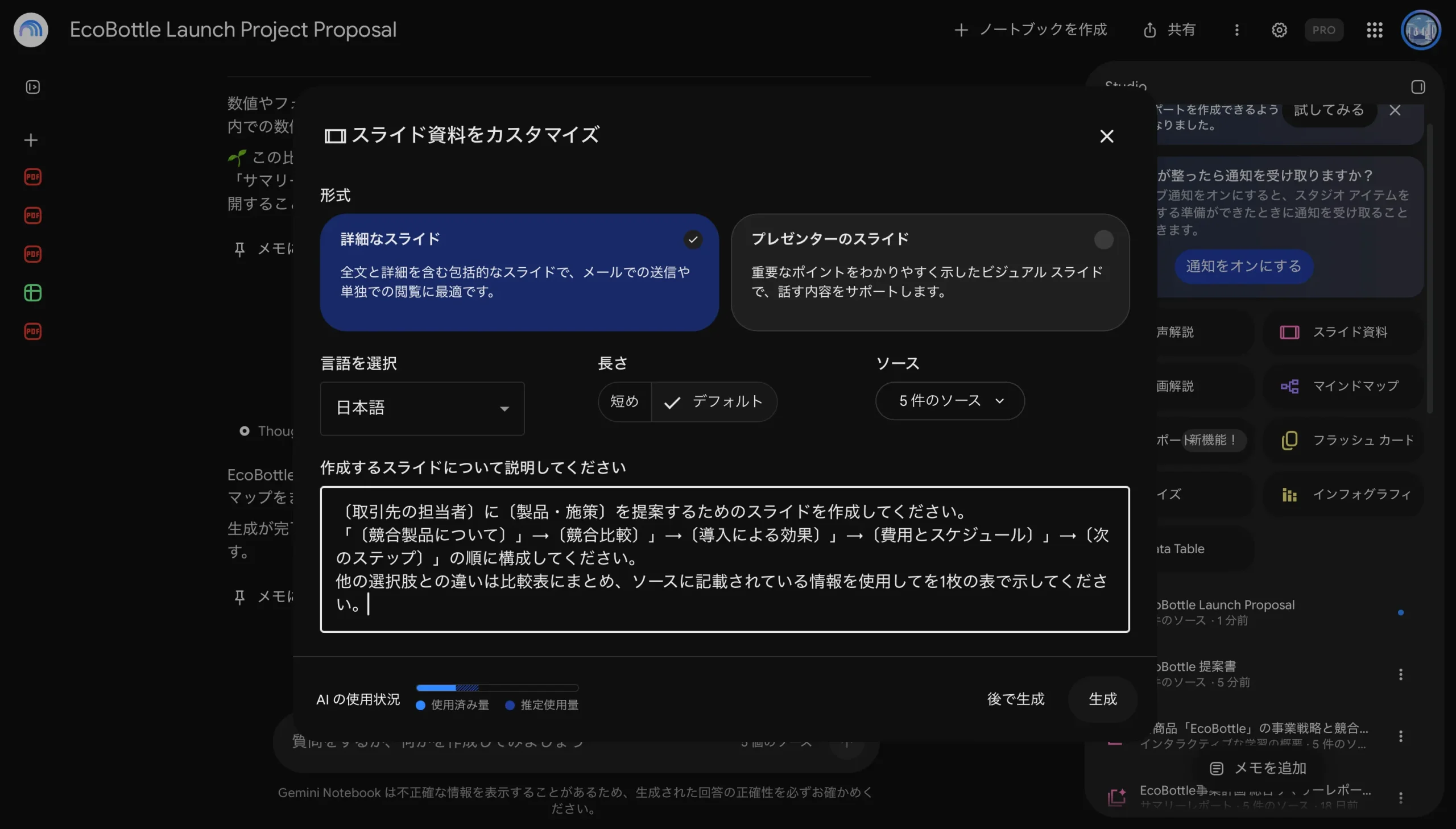Click 後で生成 button

point(1016,699)
